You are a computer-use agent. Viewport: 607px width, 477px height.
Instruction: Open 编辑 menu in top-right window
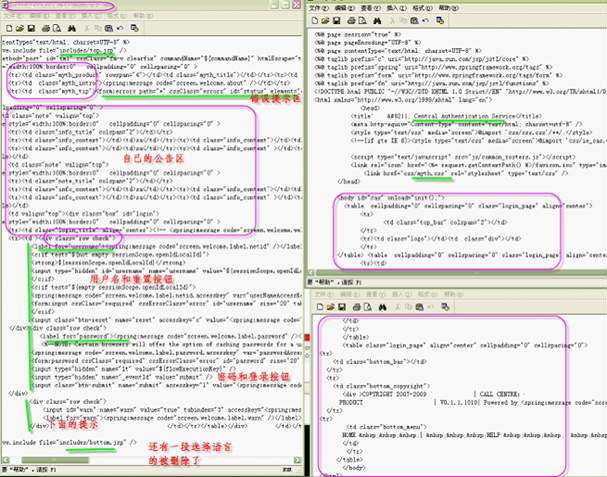point(345,8)
